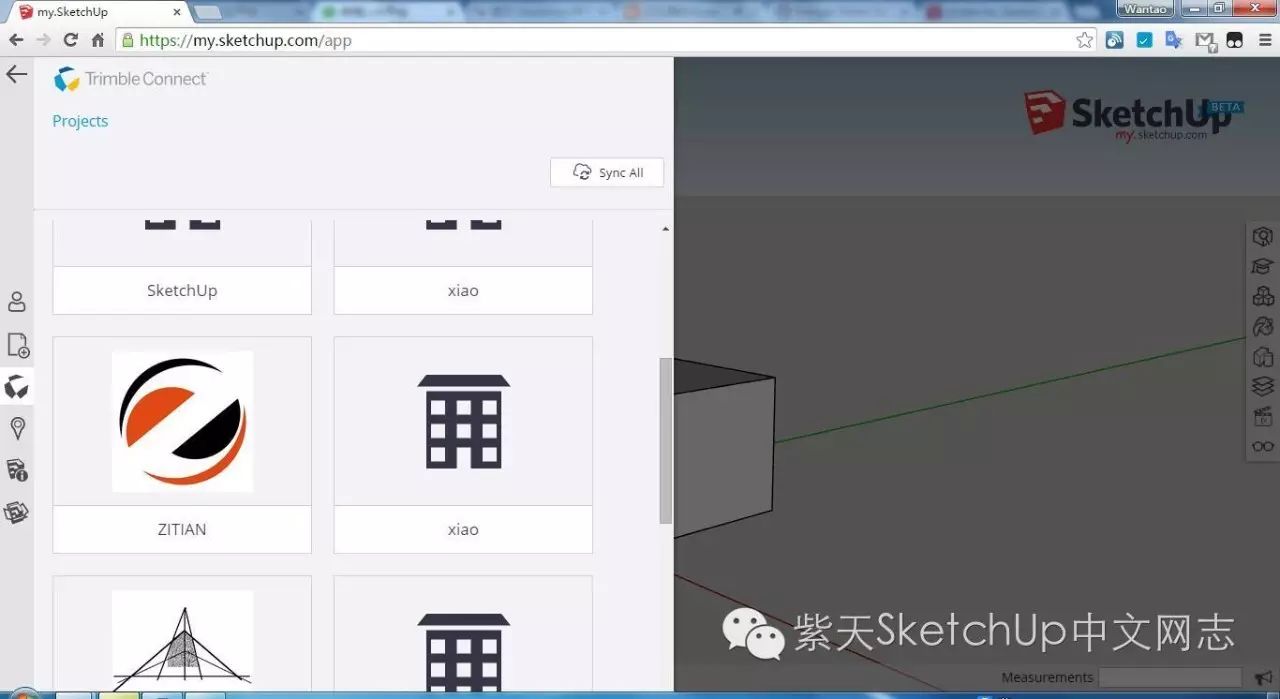Click the browser address bar URL
Screen dimensions: 1280x699
[245, 41]
